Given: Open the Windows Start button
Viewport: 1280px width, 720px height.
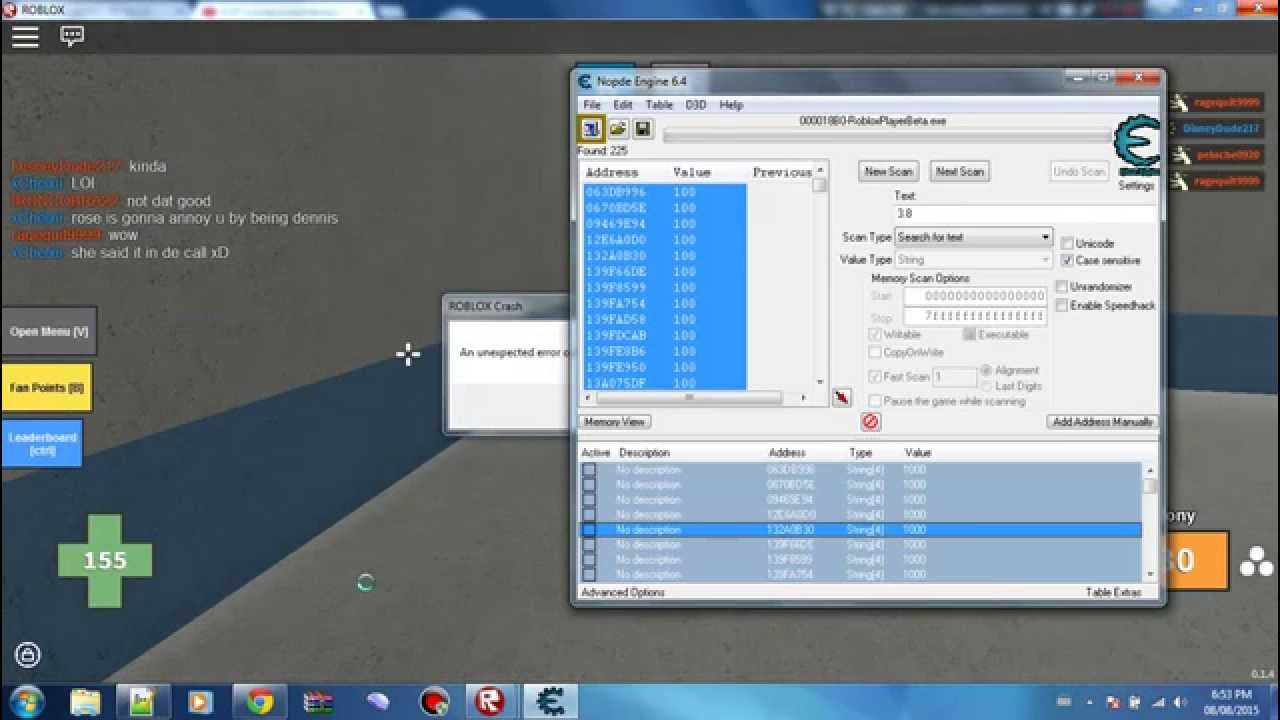Looking at the screenshot, I should point(26,701).
